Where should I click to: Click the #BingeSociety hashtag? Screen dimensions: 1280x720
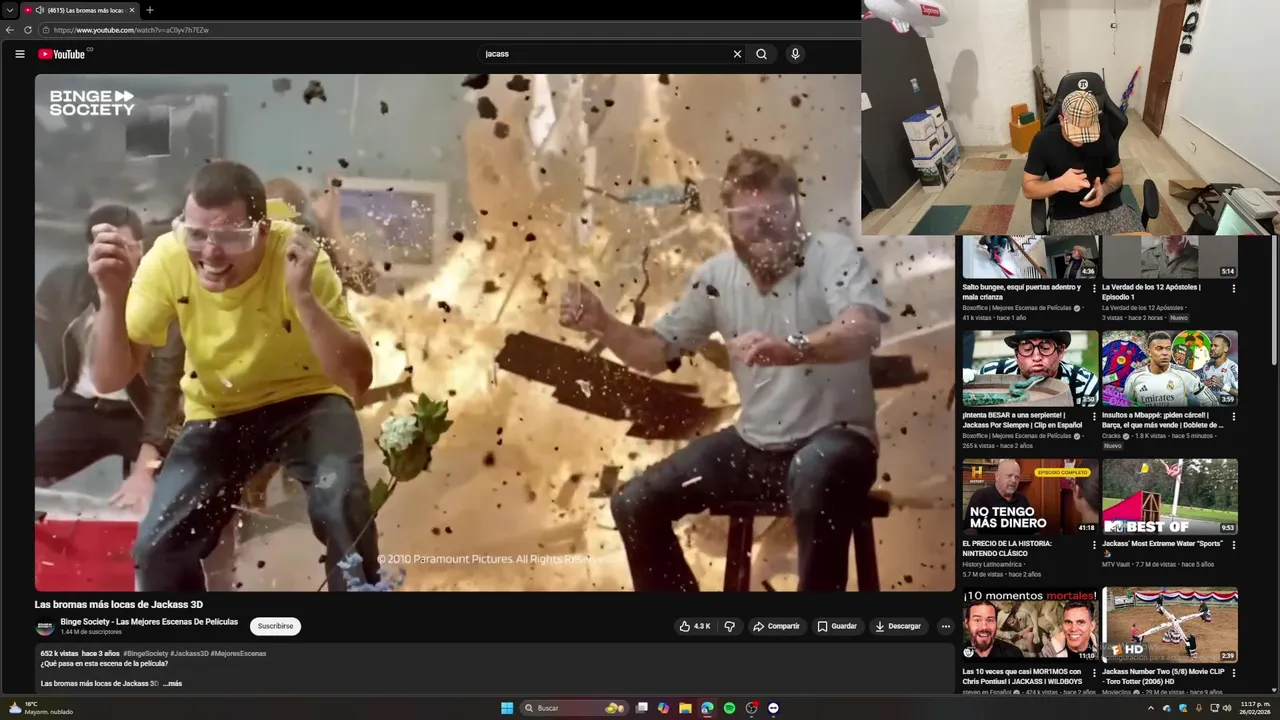tap(145, 653)
